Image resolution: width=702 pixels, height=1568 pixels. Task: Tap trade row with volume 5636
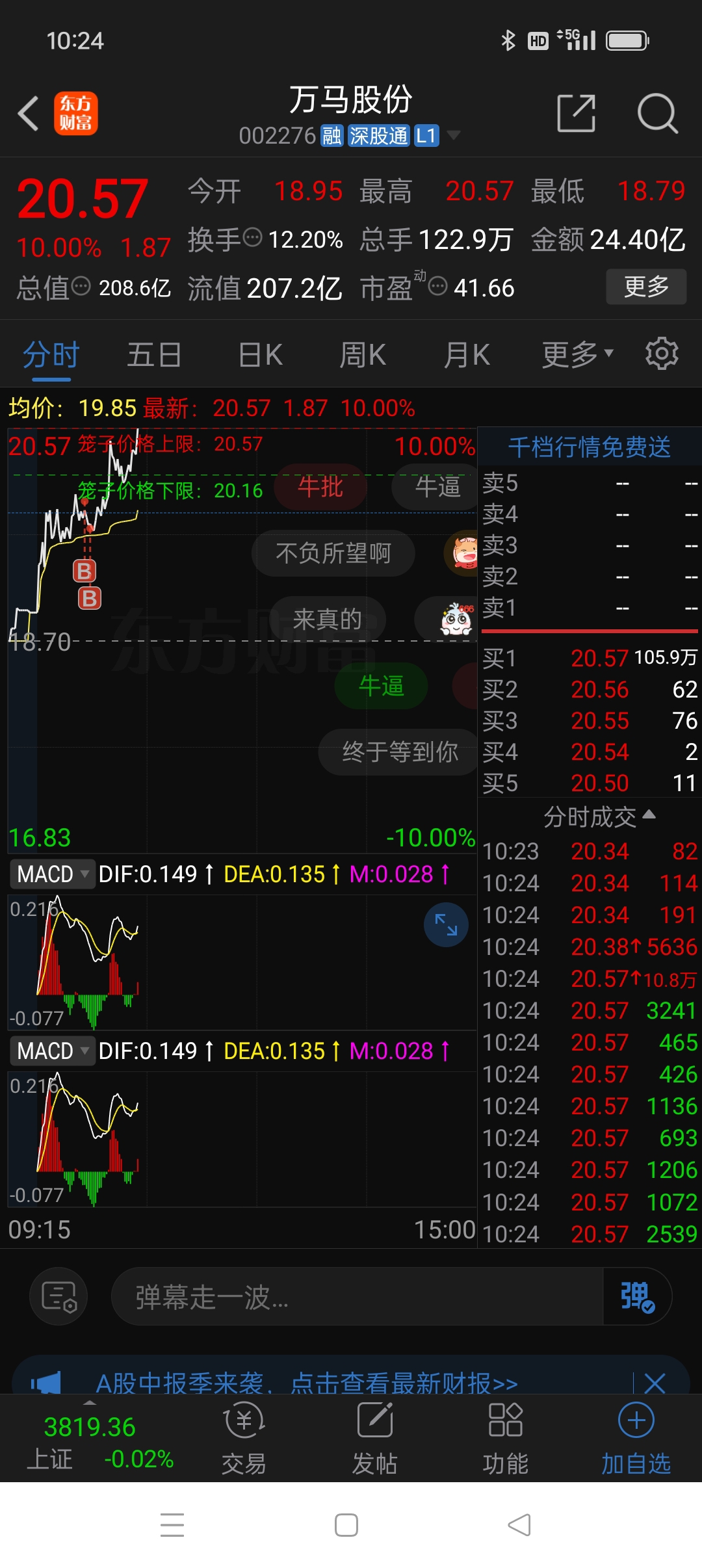pos(590,947)
